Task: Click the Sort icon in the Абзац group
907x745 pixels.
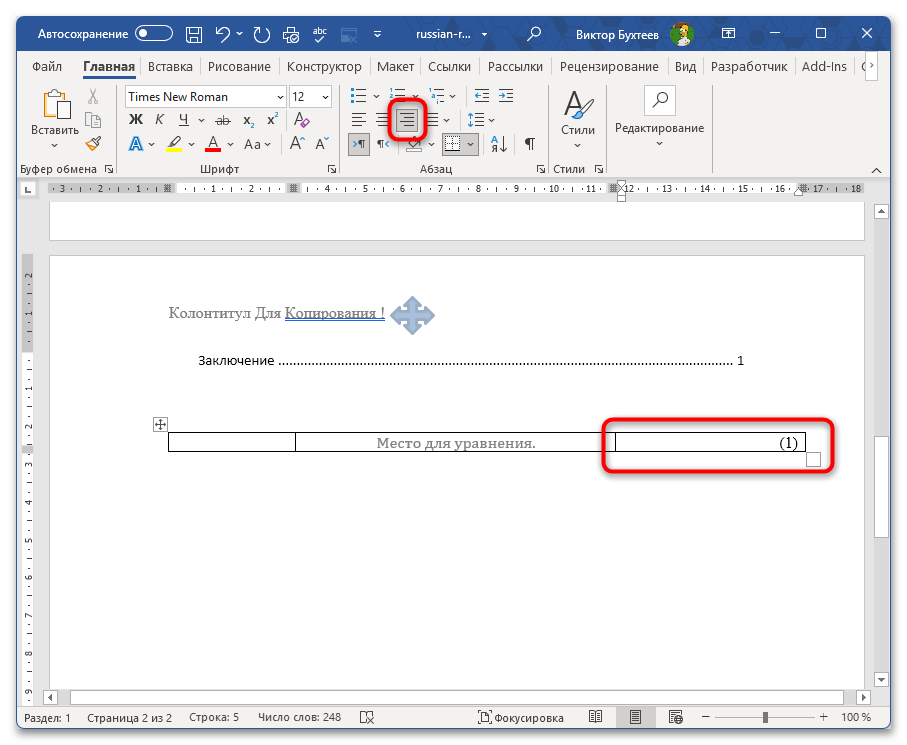Action: 499,144
